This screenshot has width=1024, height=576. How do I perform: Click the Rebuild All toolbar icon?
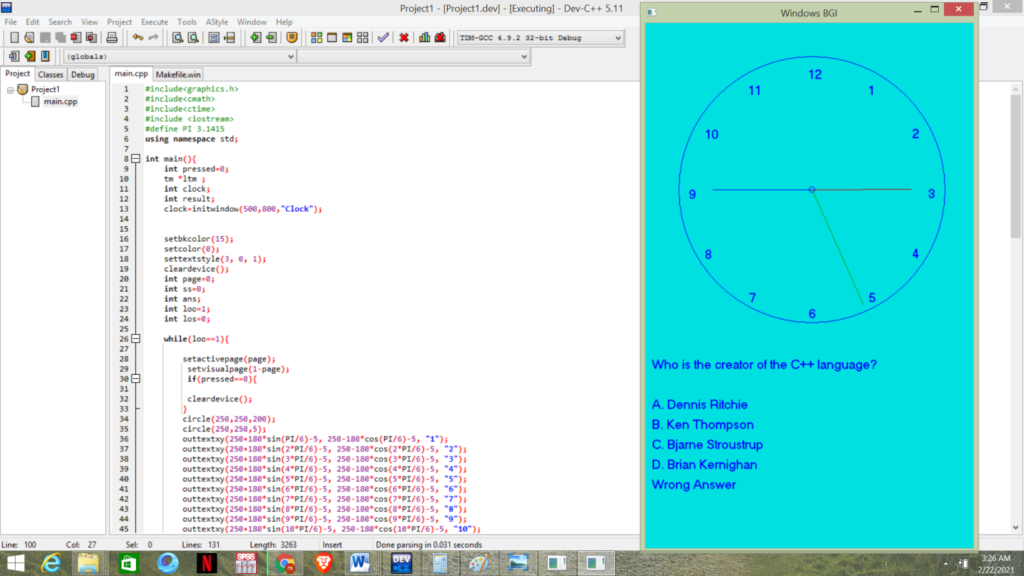pyautogui.click(x=362, y=38)
